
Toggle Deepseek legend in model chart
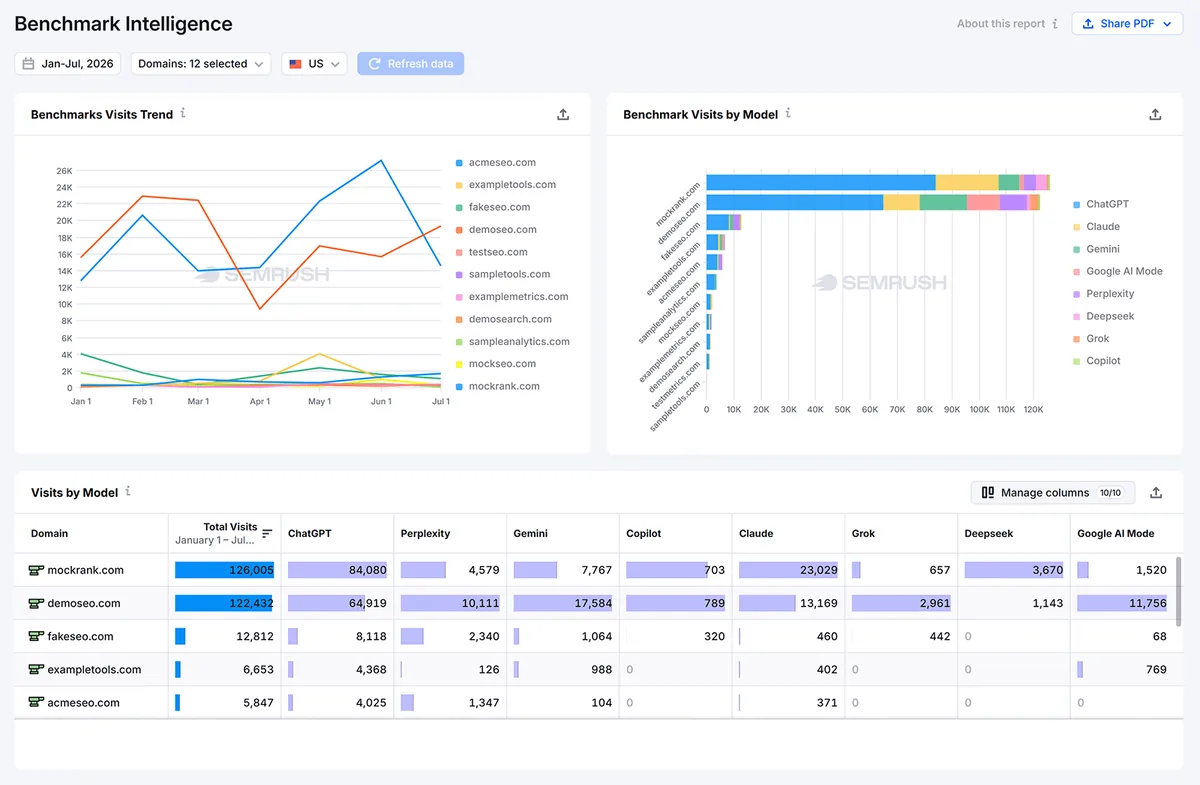tap(1103, 316)
